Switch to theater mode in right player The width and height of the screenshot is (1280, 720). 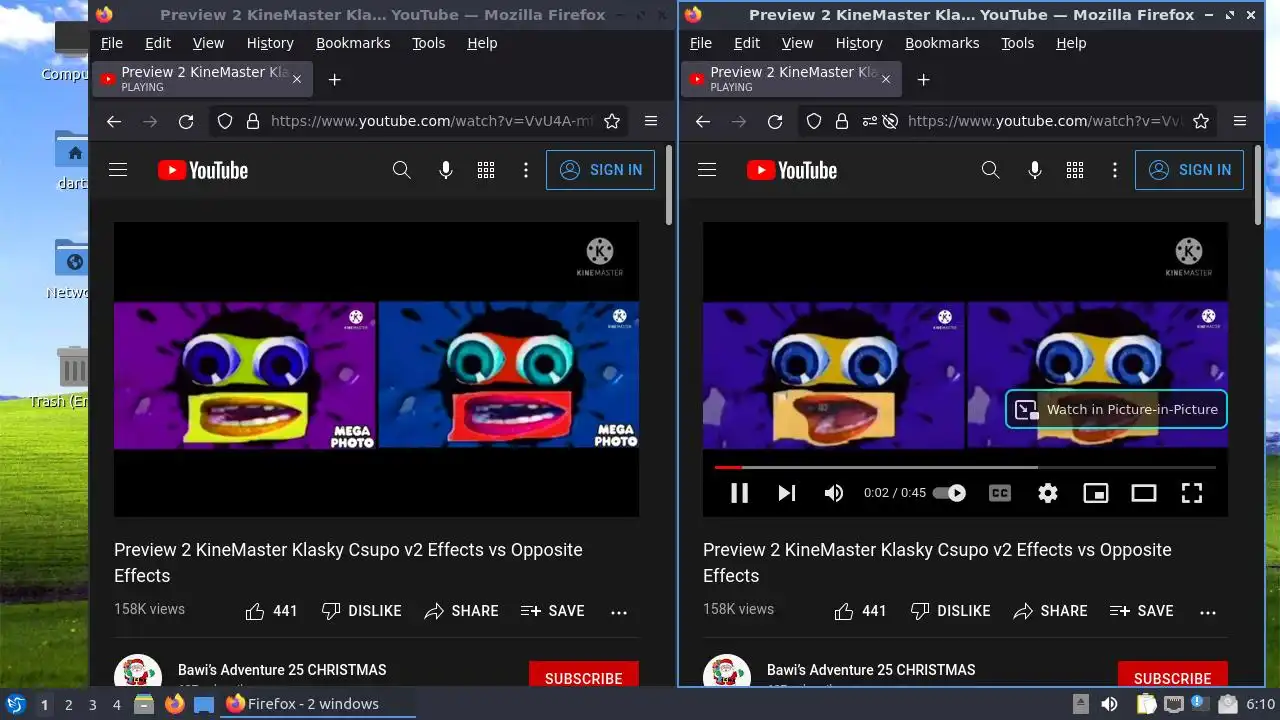[x=1144, y=493]
